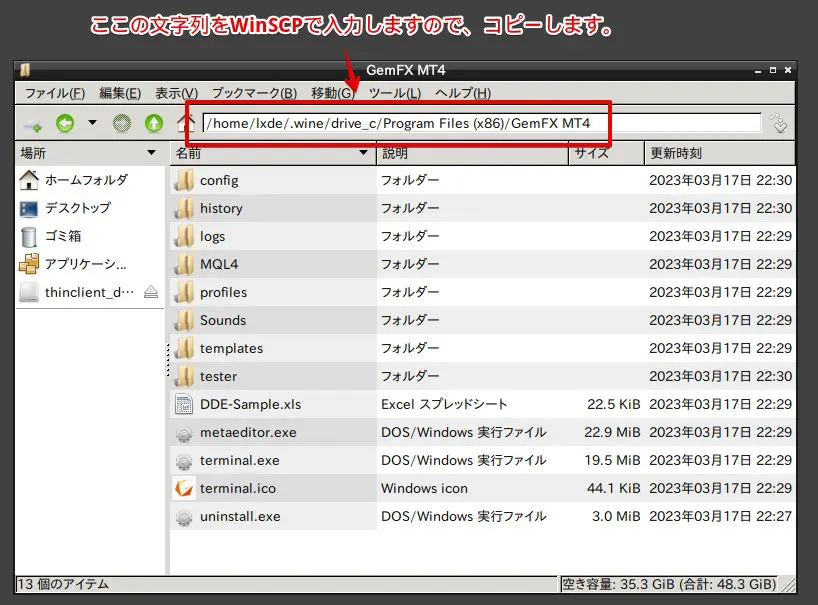Expand the 場所 side pane dropdown
Viewport: 818px width, 605px height.
point(151,153)
